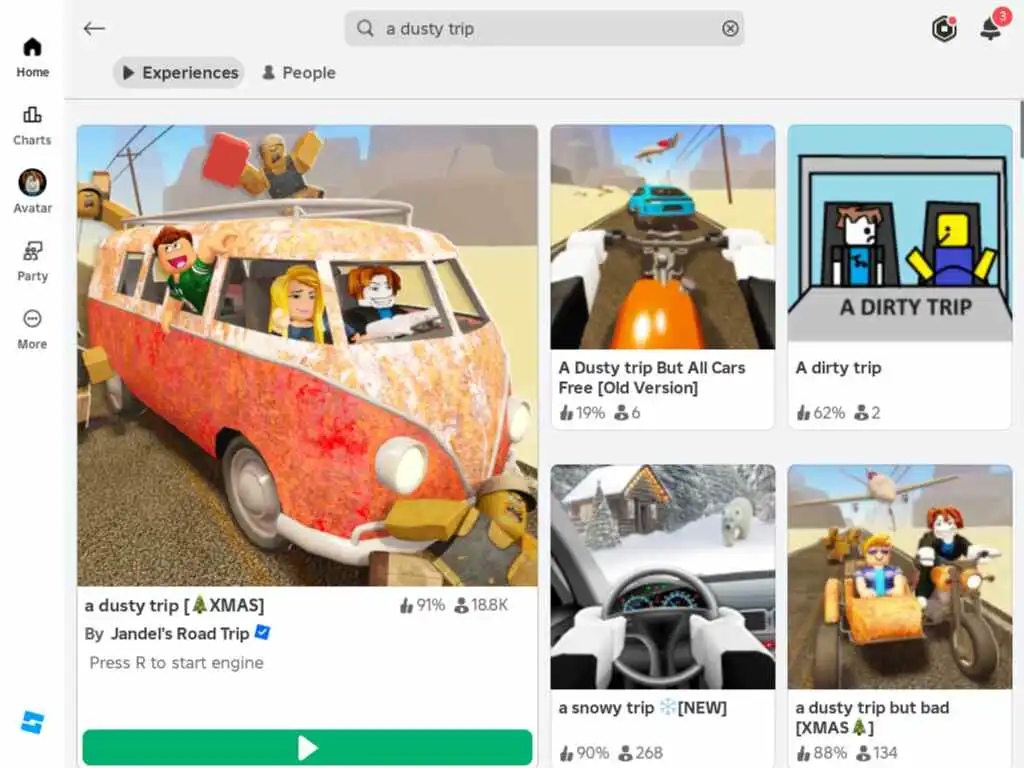The height and width of the screenshot is (768, 1024).
Task: Open A Dusty trip But All Cars Free thumbnail
Action: 662,236
